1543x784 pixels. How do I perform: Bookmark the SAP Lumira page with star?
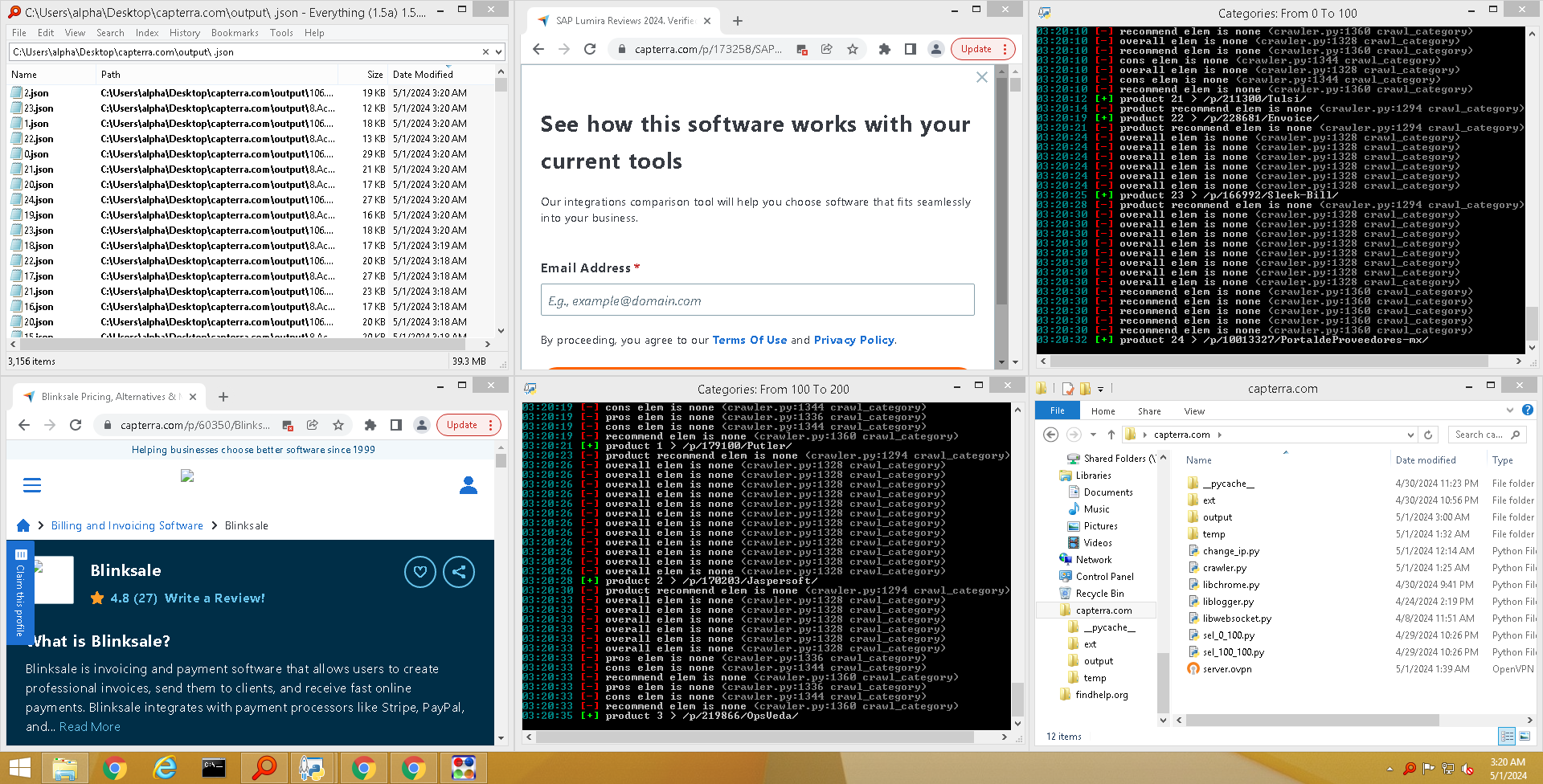tap(853, 49)
